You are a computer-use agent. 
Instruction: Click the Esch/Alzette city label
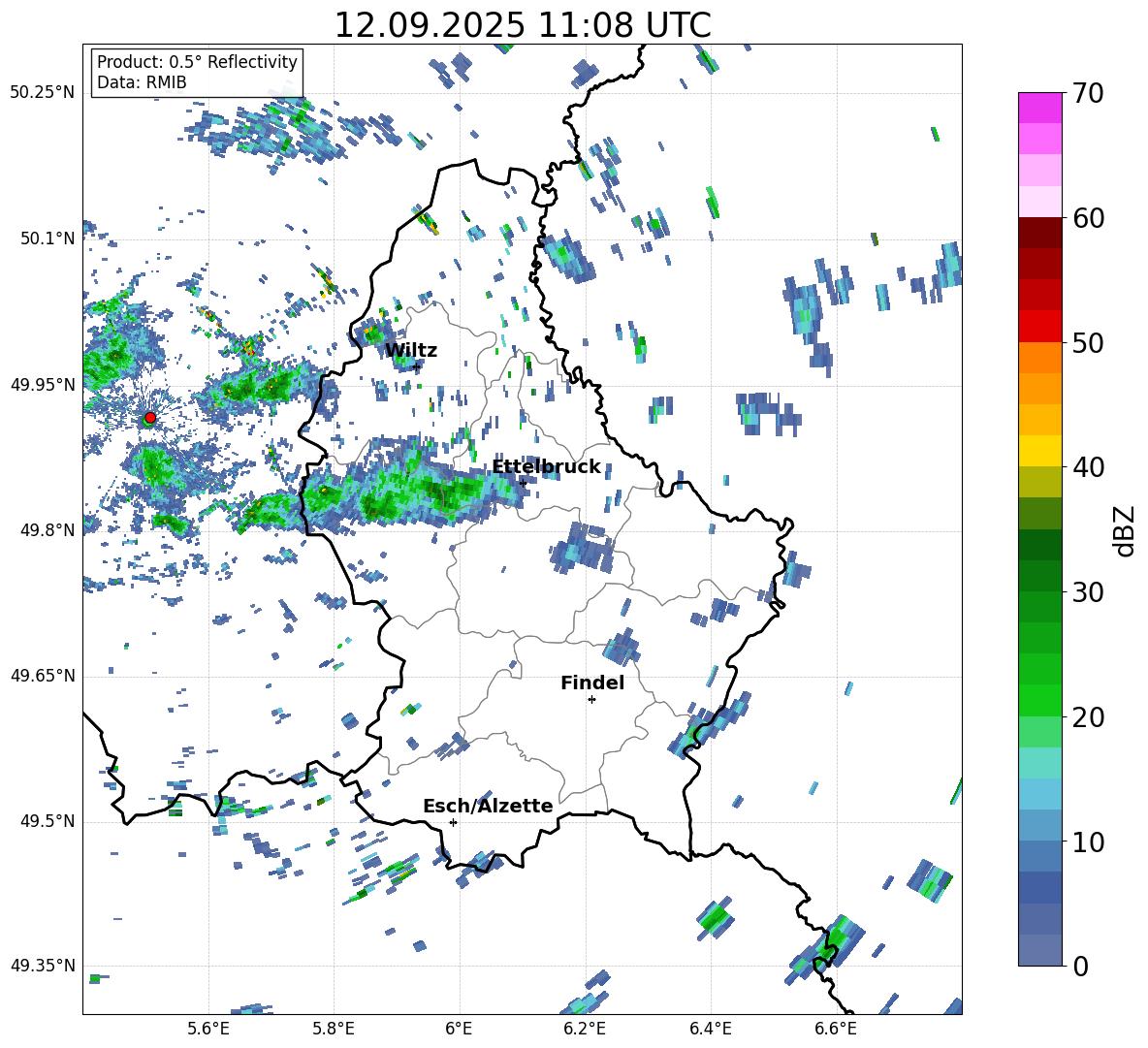pyautogui.click(x=488, y=807)
